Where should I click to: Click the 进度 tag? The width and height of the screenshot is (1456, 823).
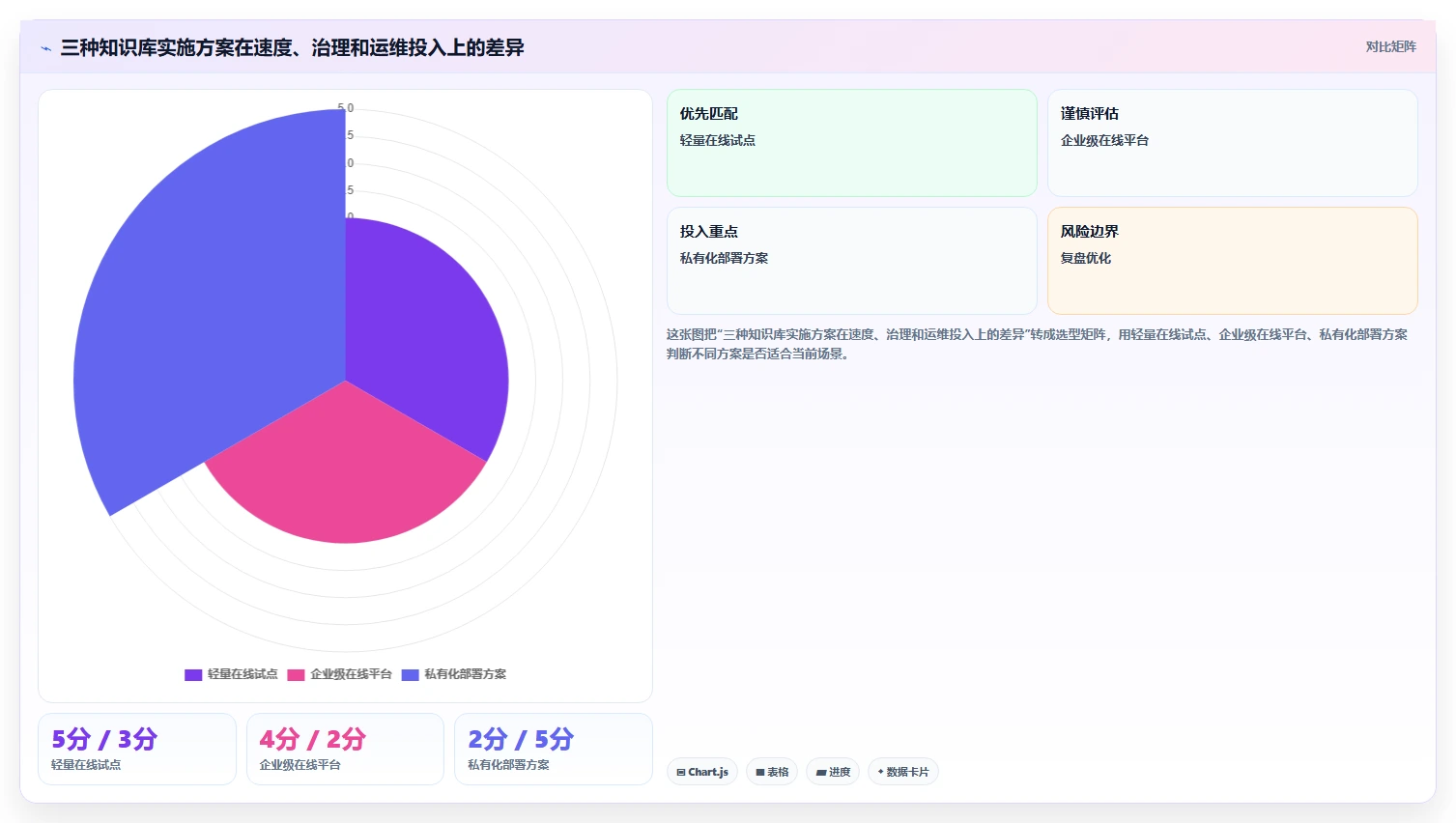point(833,772)
